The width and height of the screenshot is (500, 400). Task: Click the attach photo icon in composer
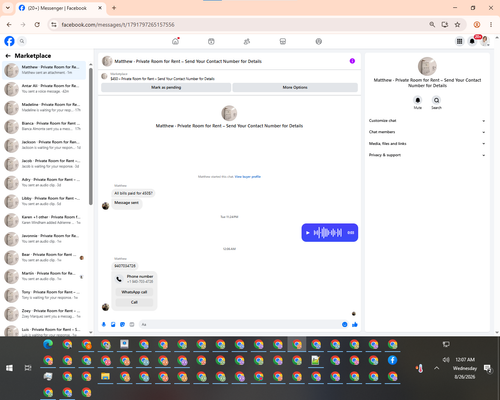113,324
